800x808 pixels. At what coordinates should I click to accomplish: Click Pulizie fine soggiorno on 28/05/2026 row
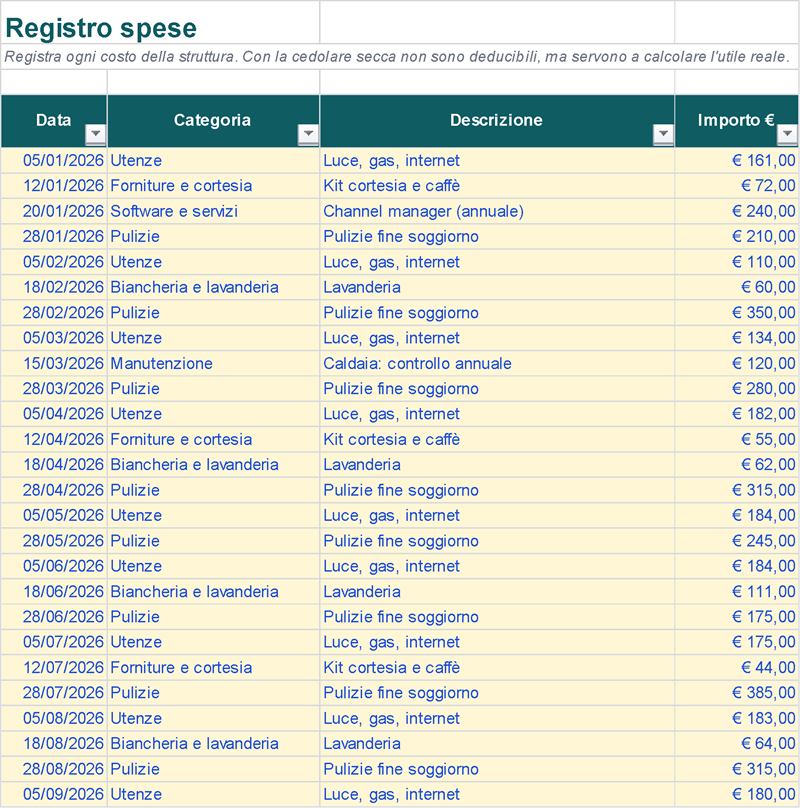497,541
